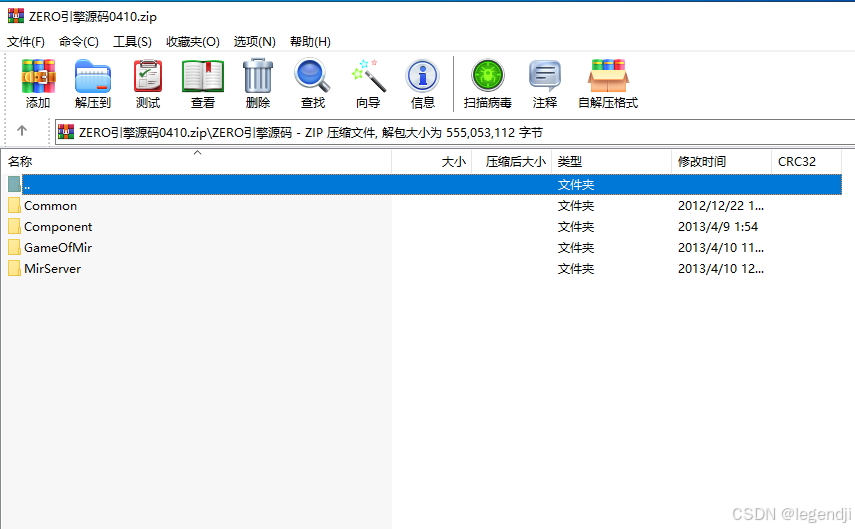
Task: Show archive 信息 (Info) icon
Action: (423, 76)
